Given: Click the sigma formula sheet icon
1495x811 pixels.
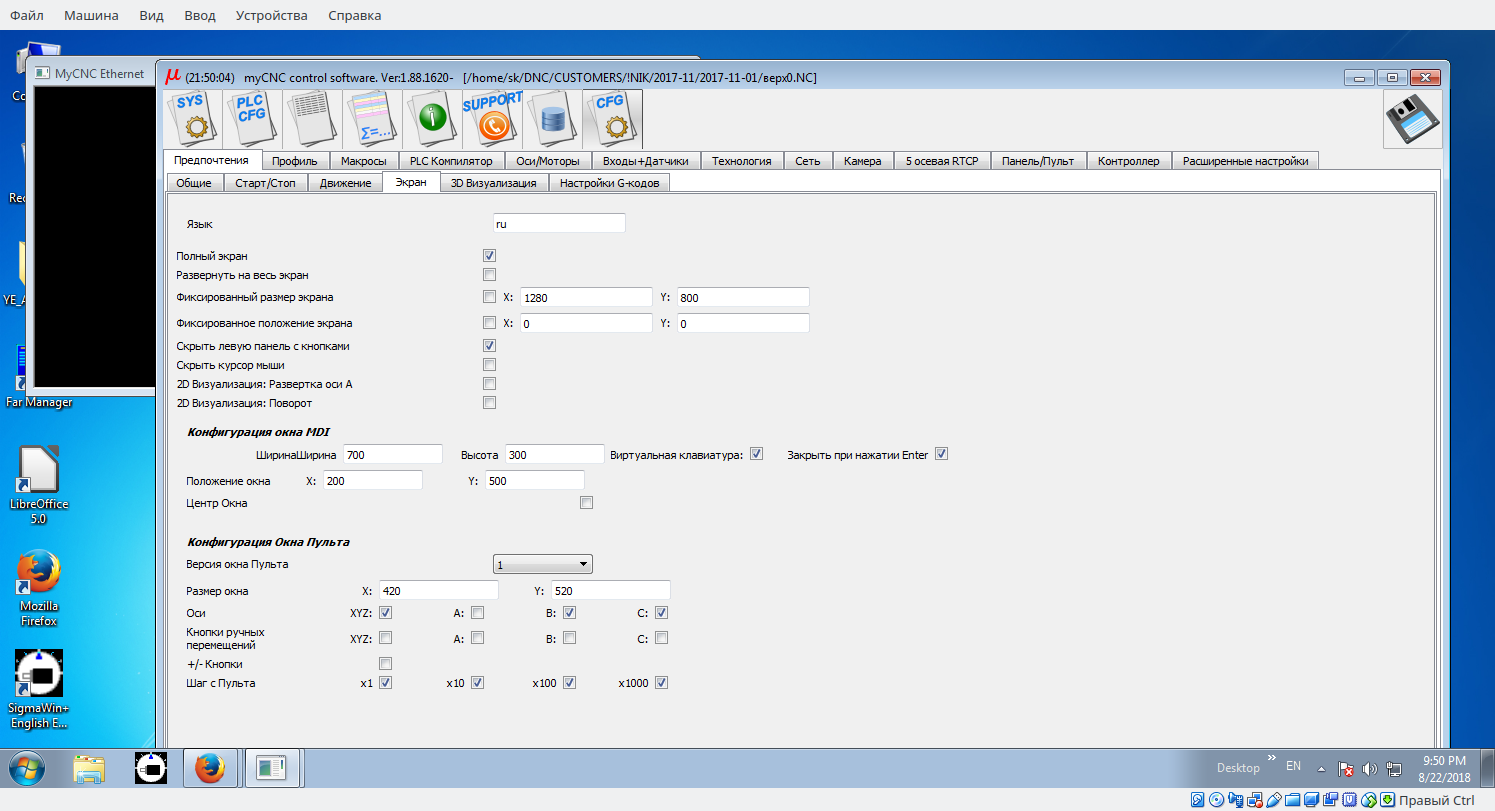Looking at the screenshot, I should (x=372, y=119).
